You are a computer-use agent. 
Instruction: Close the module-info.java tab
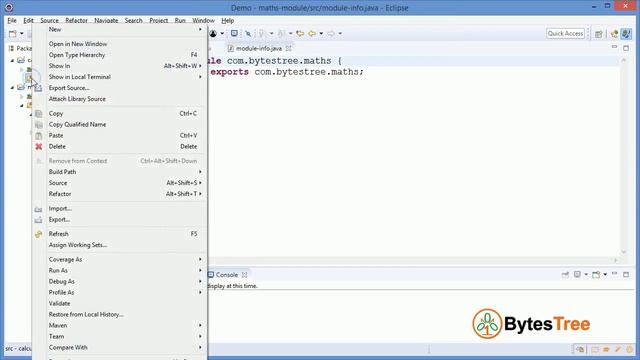289,48
